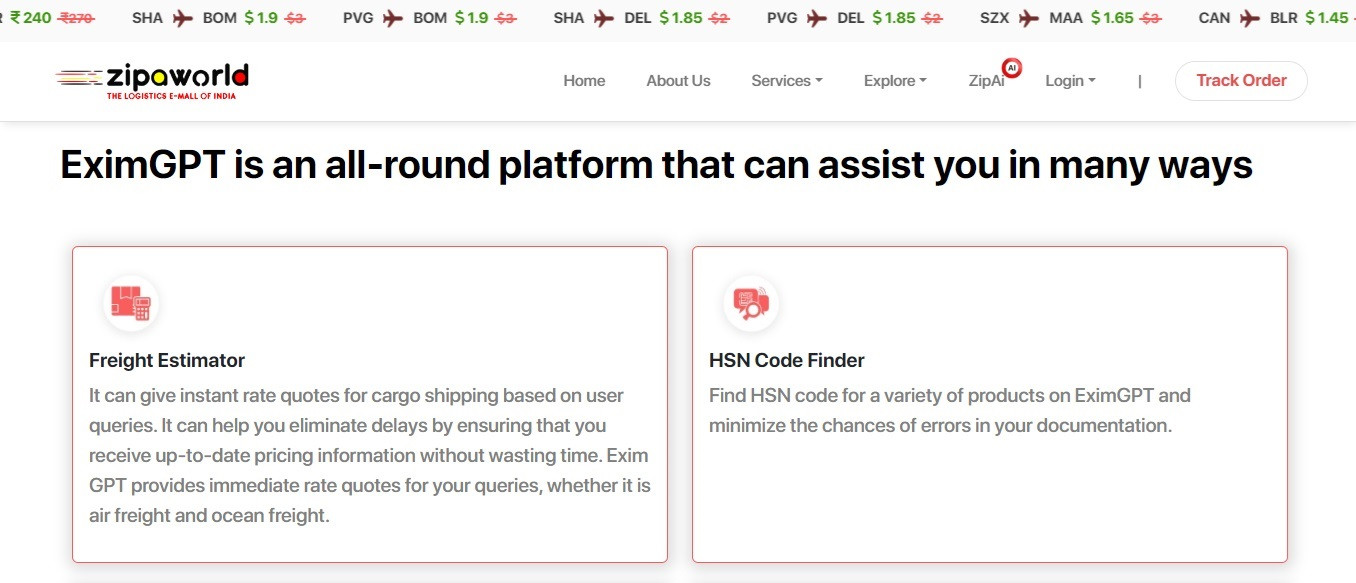Click the red AI badge on ZipAi

click(1011, 68)
